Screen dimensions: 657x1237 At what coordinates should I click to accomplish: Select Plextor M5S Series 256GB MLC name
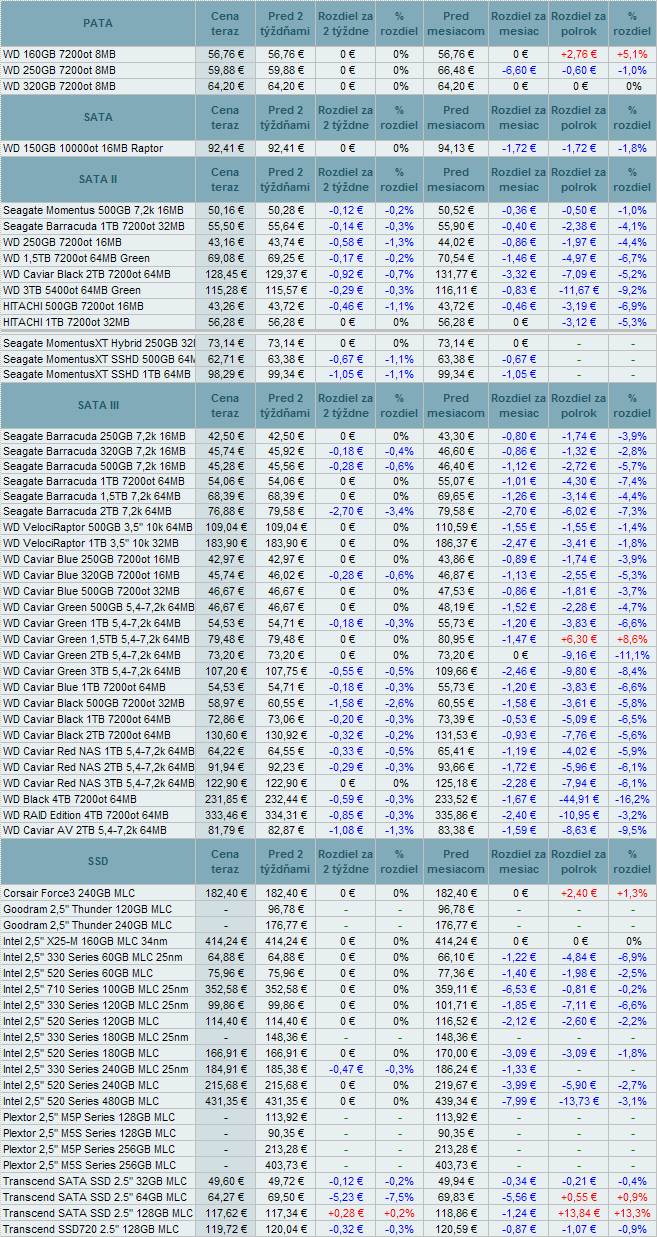(x=88, y=1165)
